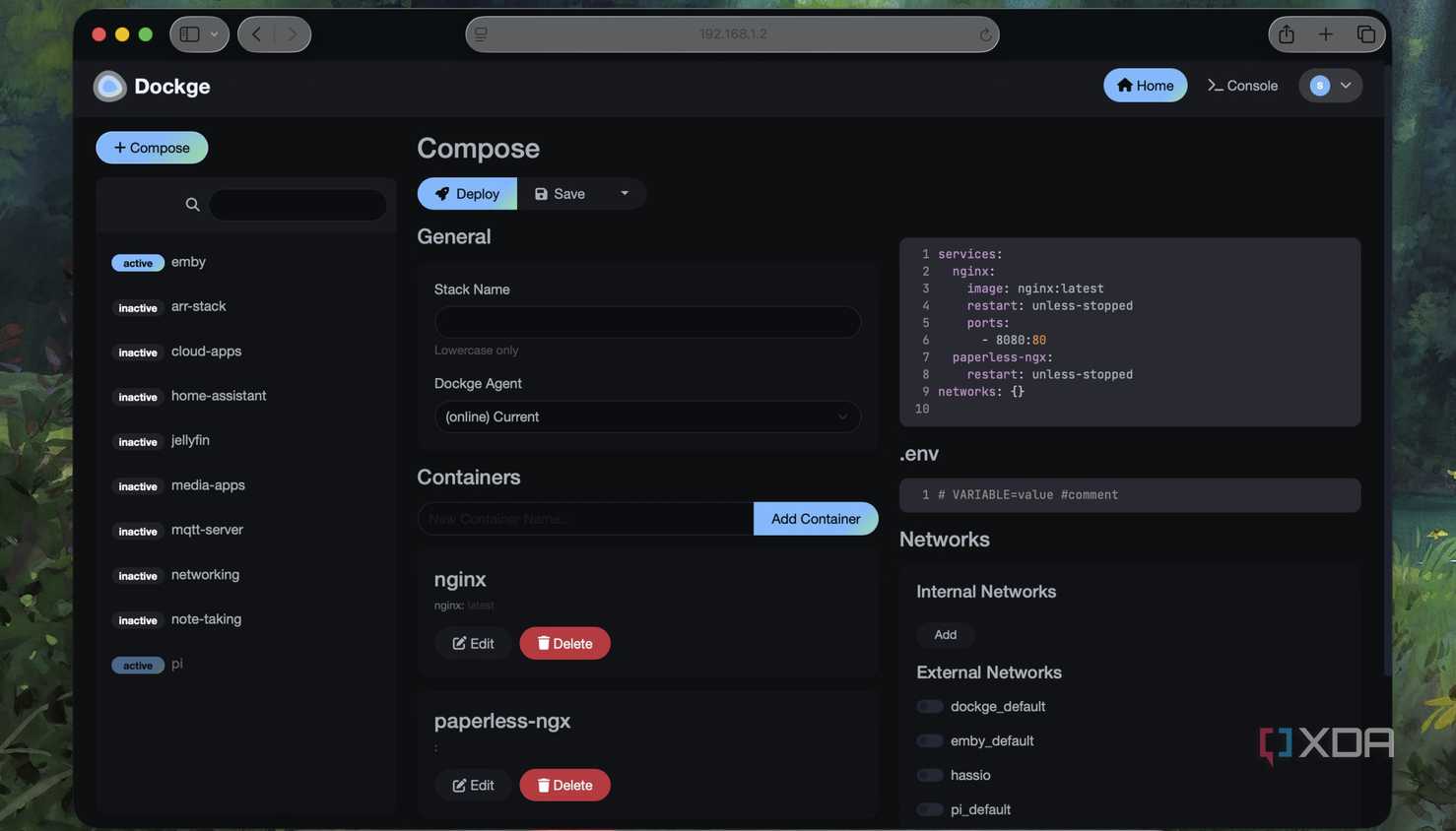Enable pi_default external network
This screenshot has width=1456, height=831.
tap(929, 810)
